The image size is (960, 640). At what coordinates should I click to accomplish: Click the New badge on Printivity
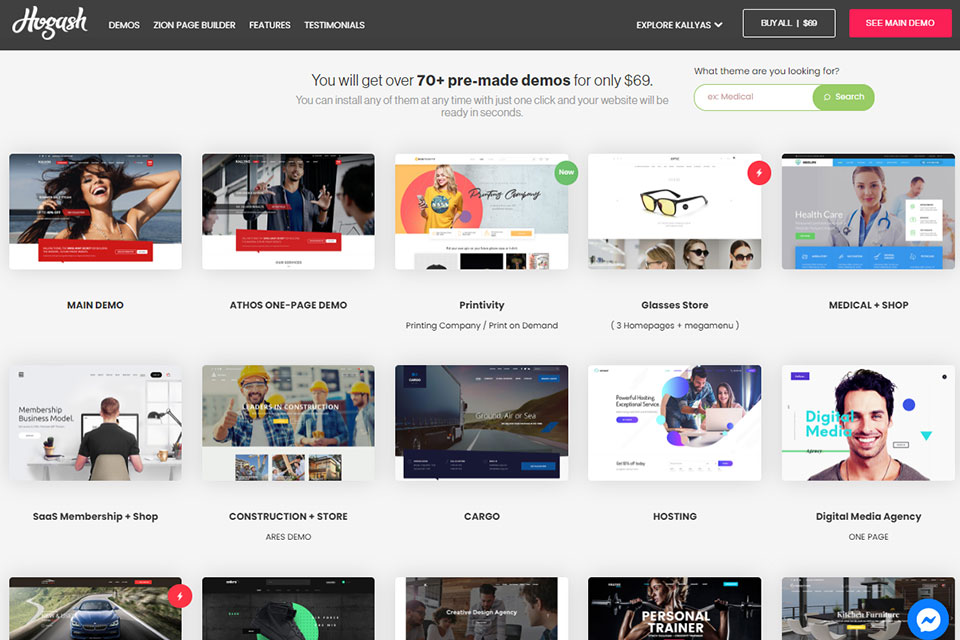[566, 172]
